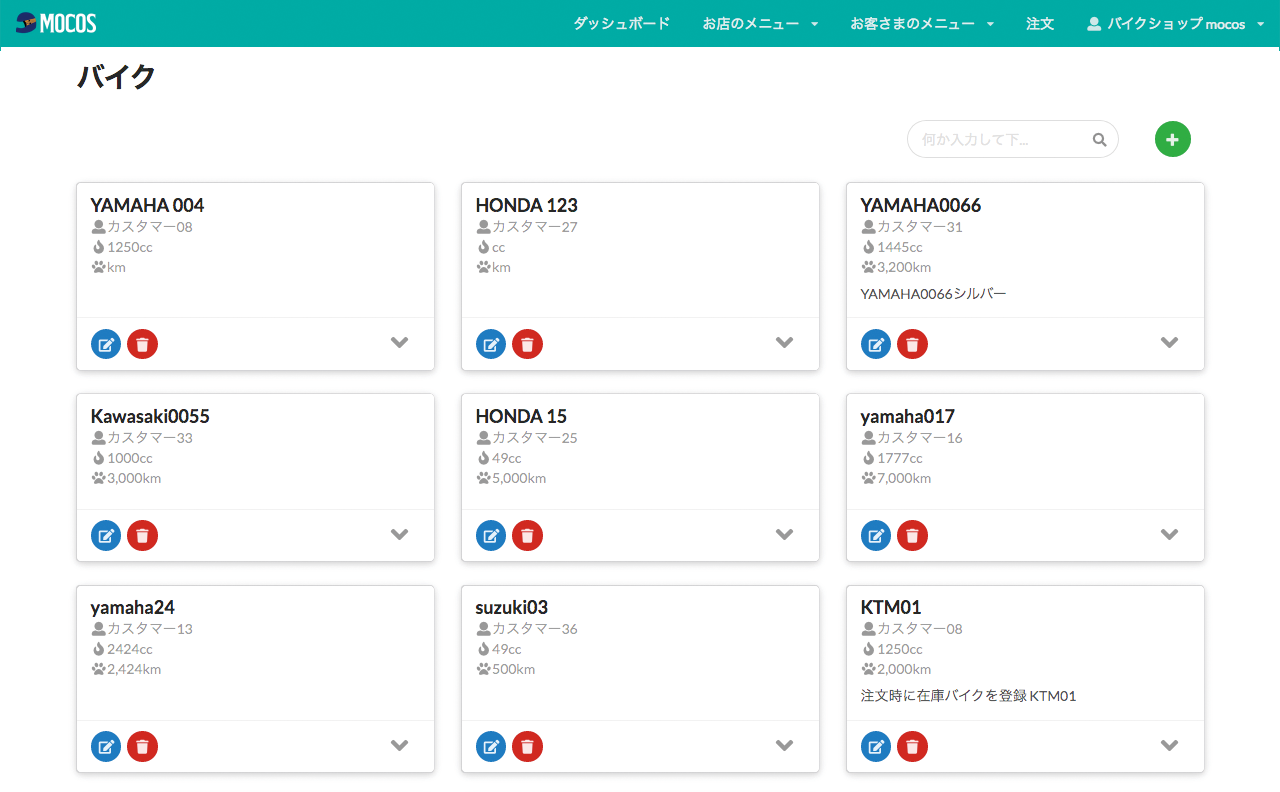Go to 注文 in the navbar
The width and height of the screenshot is (1280, 792).
pos(1040,23)
